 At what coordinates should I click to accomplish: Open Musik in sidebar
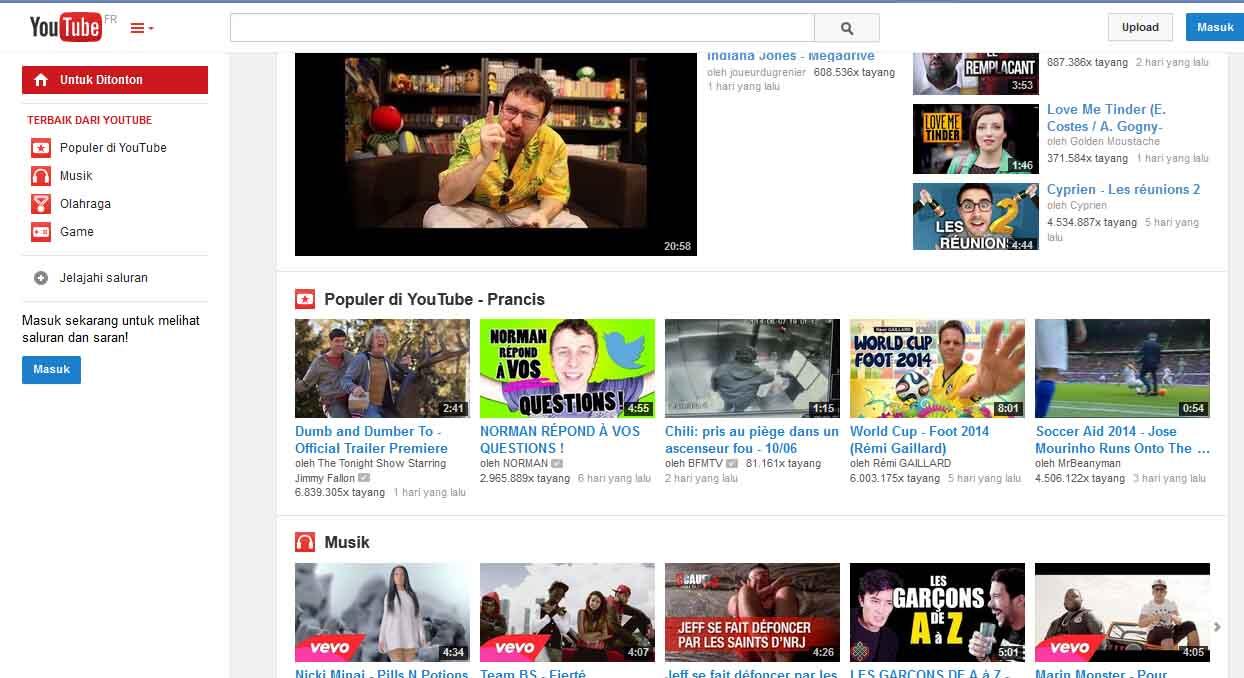click(x=76, y=175)
